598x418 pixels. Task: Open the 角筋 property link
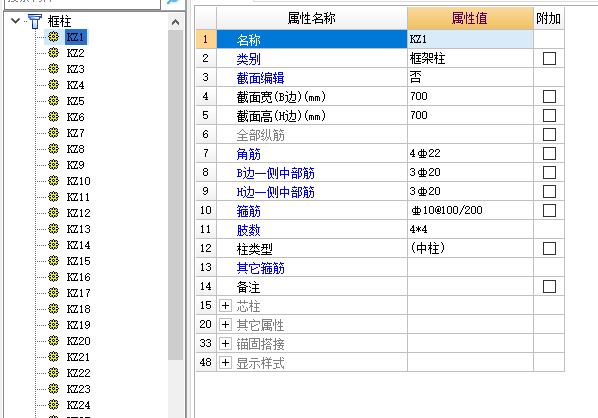click(248, 154)
